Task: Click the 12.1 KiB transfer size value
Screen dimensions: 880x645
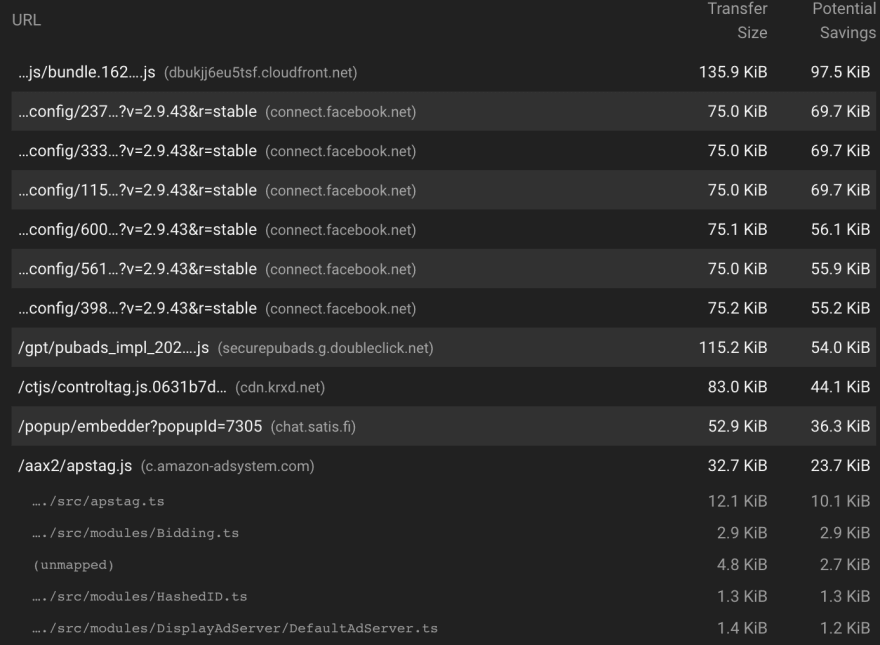Action: (x=737, y=501)
